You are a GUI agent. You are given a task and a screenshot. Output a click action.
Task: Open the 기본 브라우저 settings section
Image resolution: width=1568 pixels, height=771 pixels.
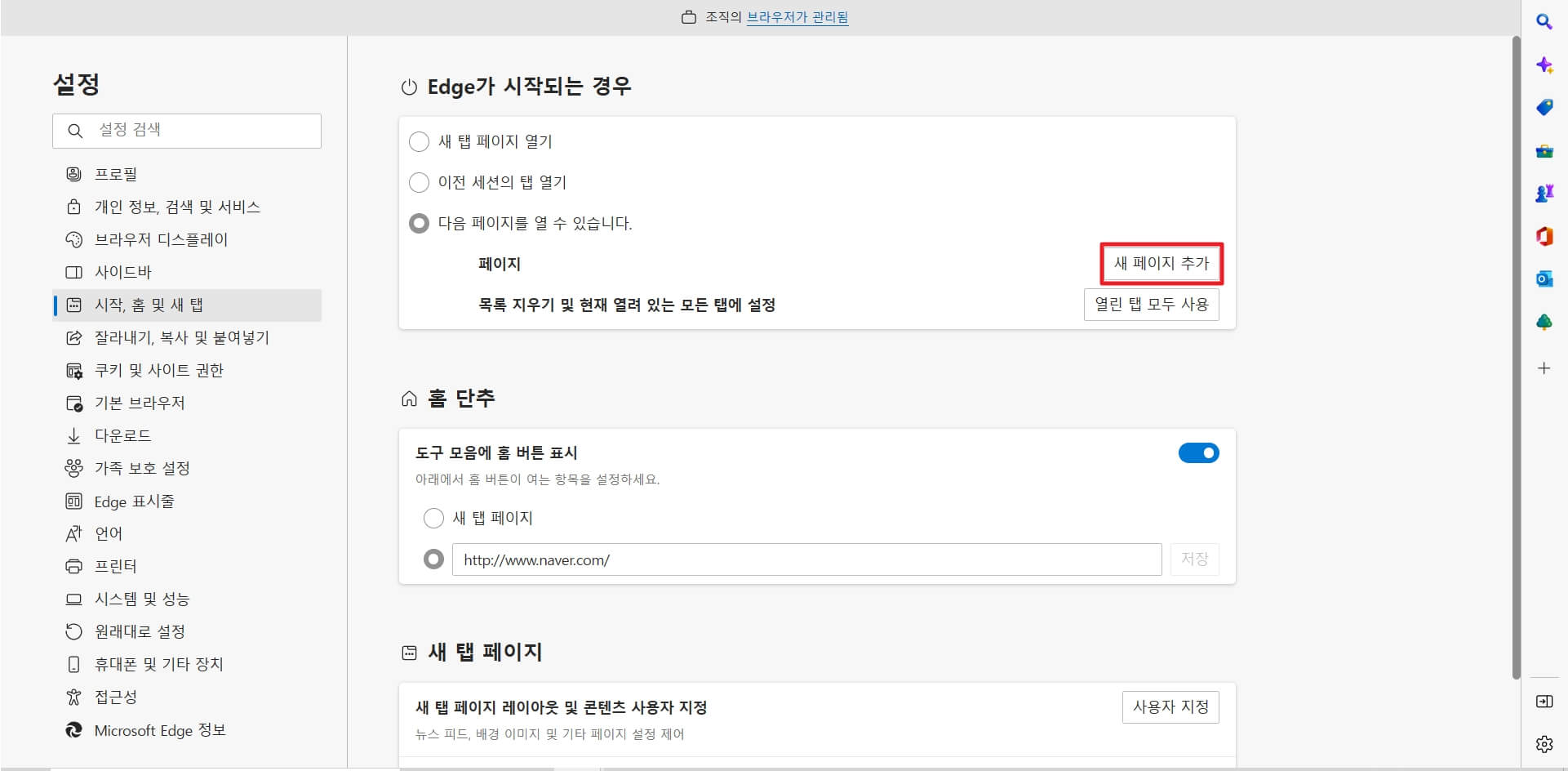pos(187,403)
